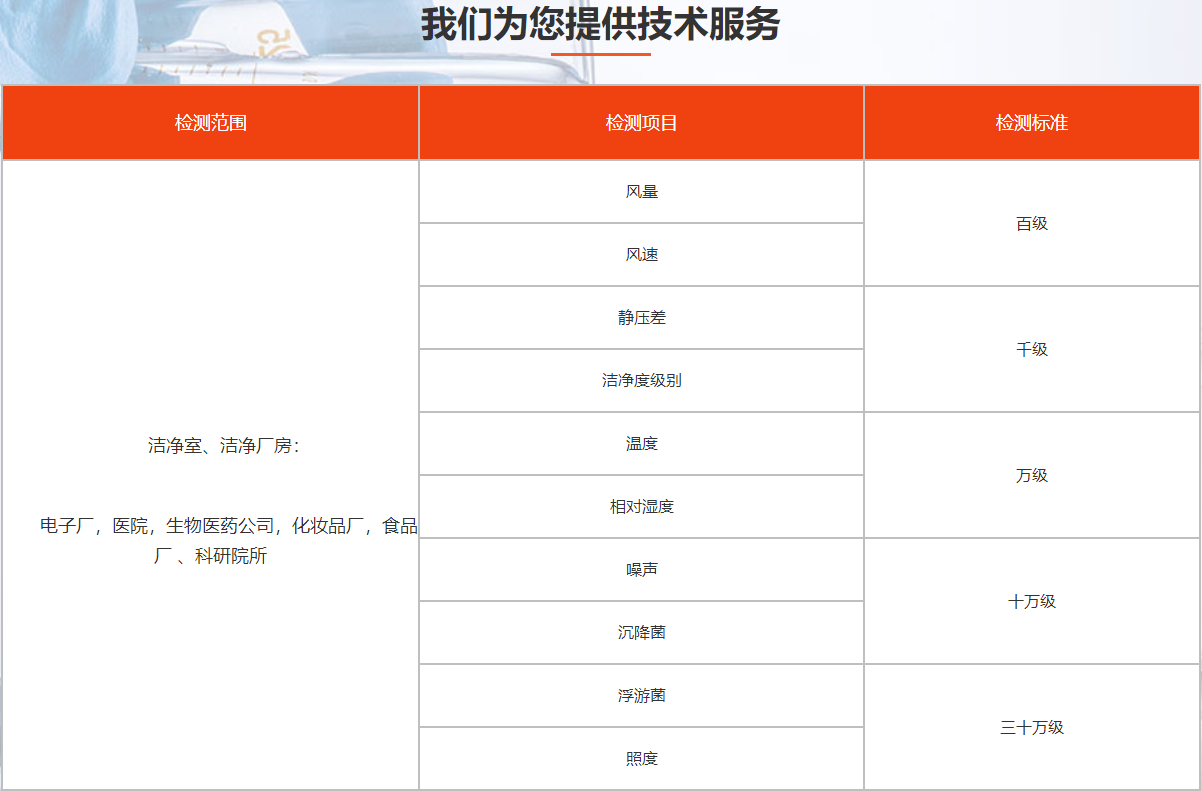Screen dimensions: 1202x791
Task: Select the 浮游菌 item
Action: click(x=641, y=695)
